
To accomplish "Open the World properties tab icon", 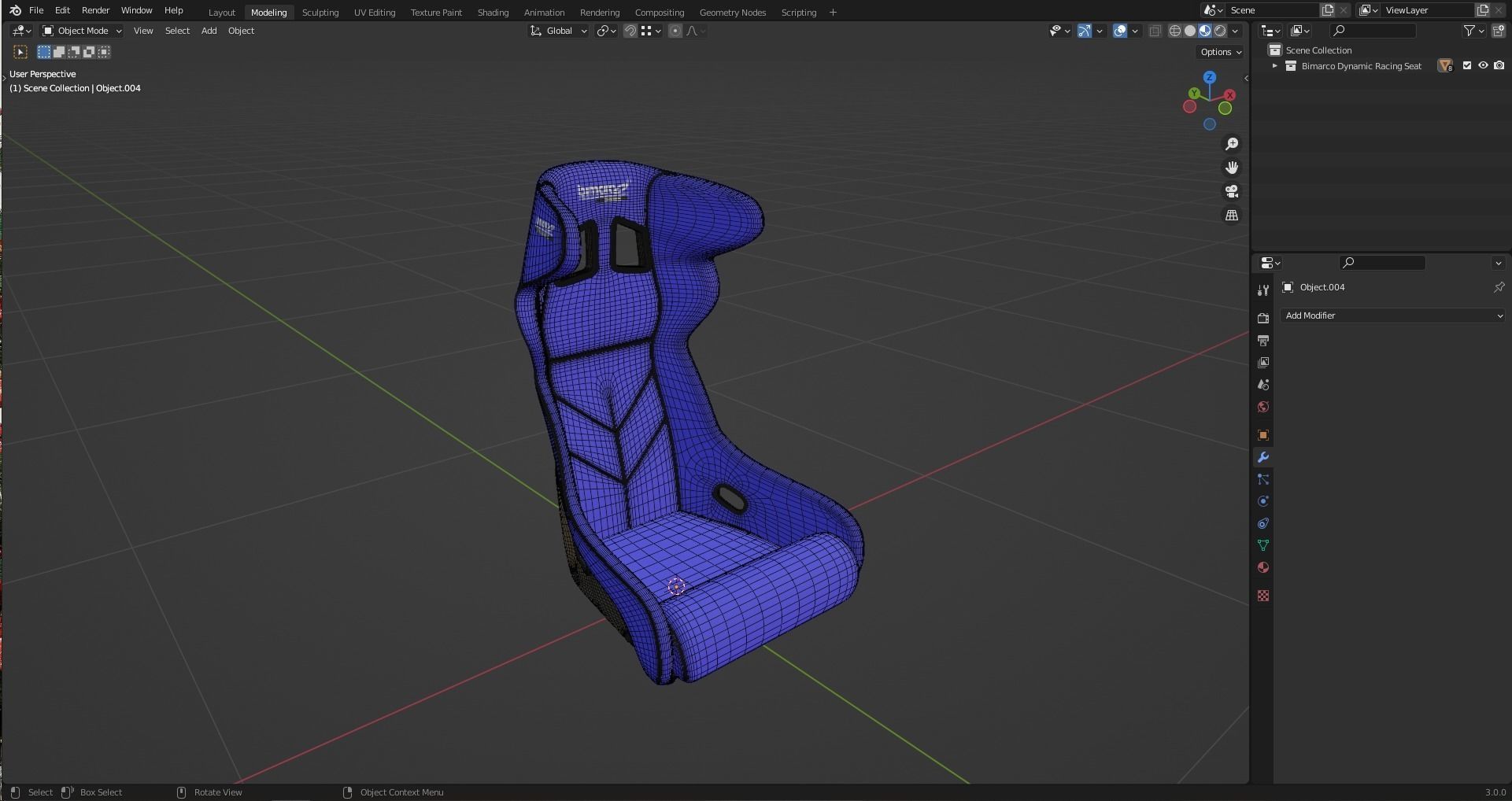I will (x=1263, y=407).
